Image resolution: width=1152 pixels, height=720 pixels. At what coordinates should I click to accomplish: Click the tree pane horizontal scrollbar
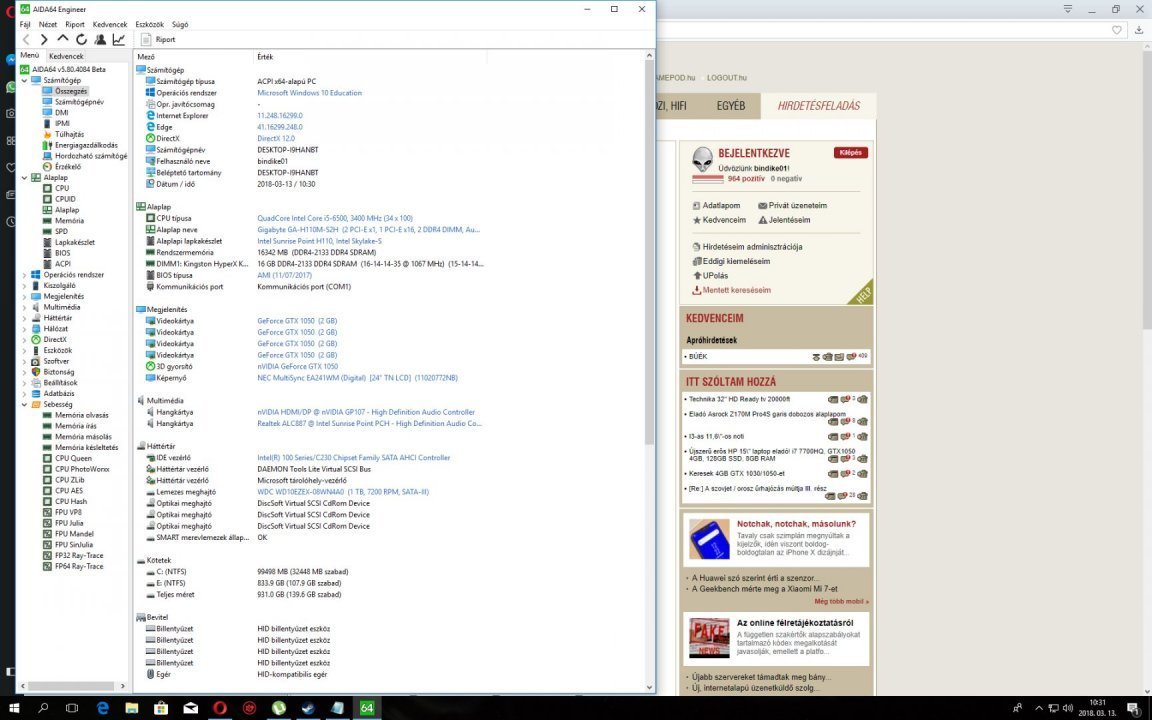coord(70,685)
